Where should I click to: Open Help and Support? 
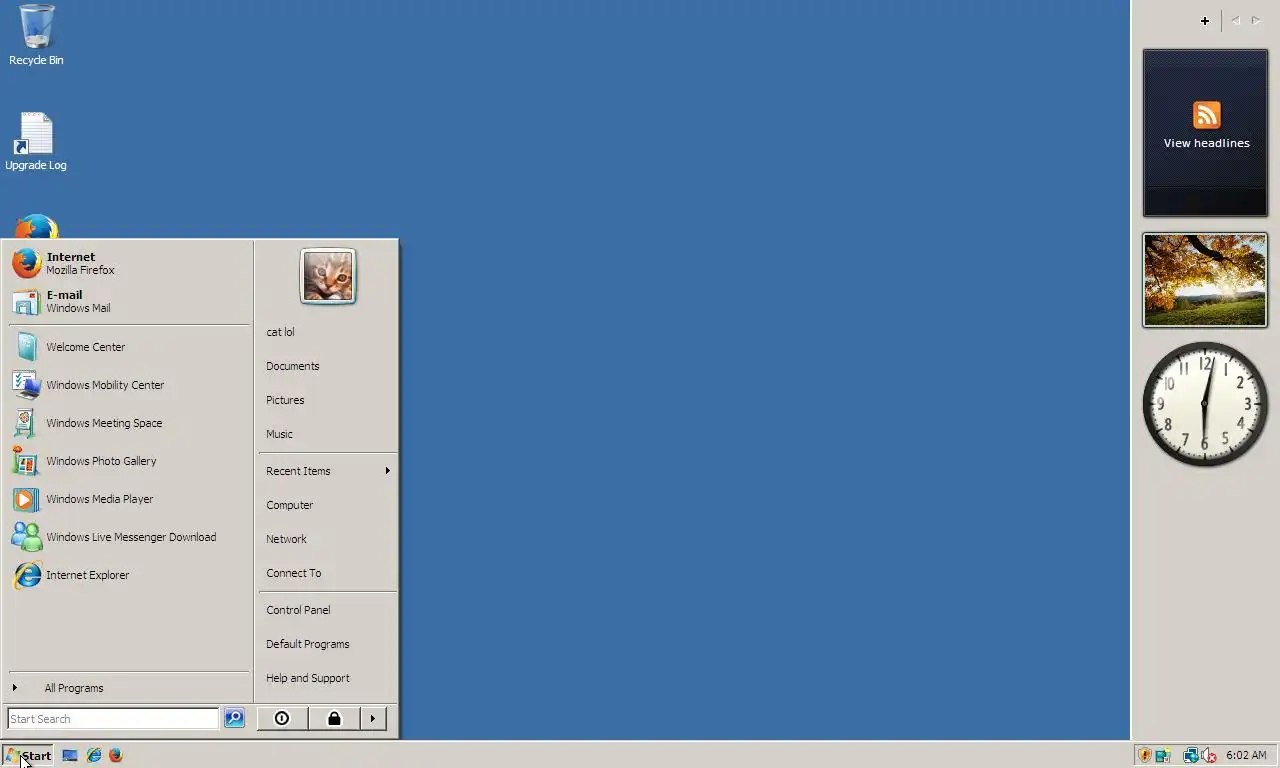327,678
